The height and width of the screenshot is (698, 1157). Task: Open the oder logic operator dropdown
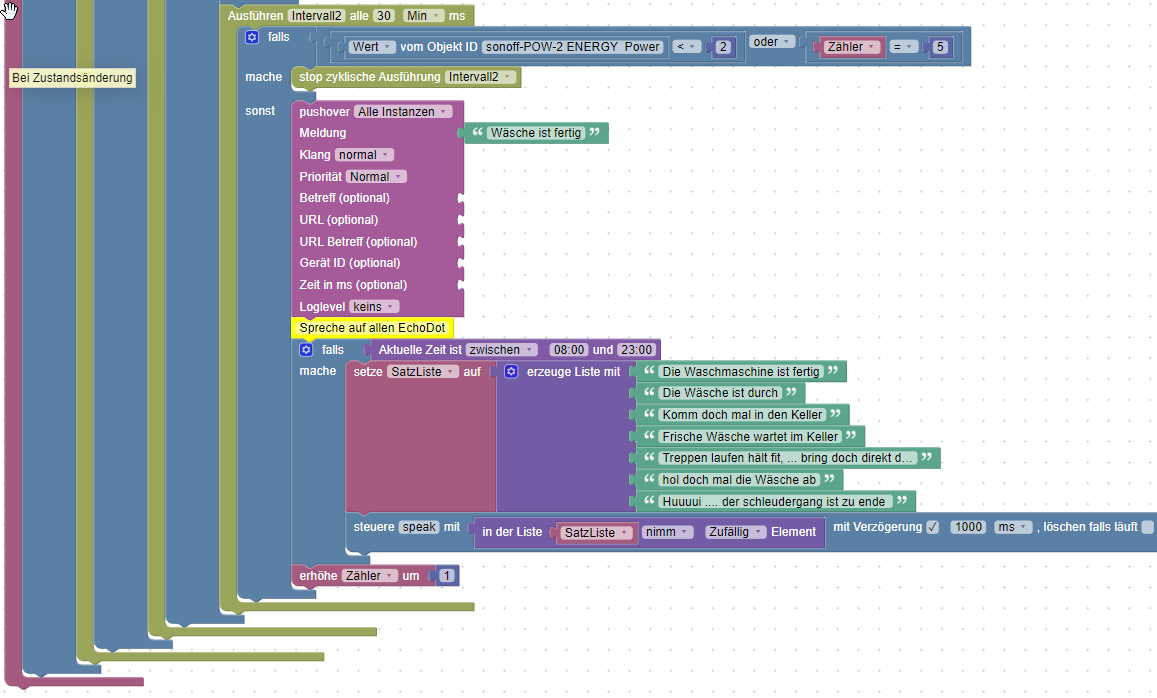tap(773, 42)
